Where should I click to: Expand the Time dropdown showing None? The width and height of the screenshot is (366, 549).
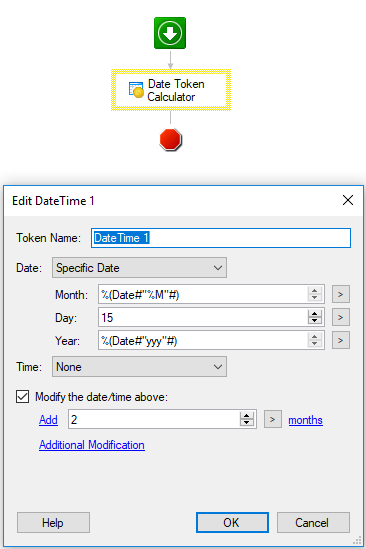(139, 367)
